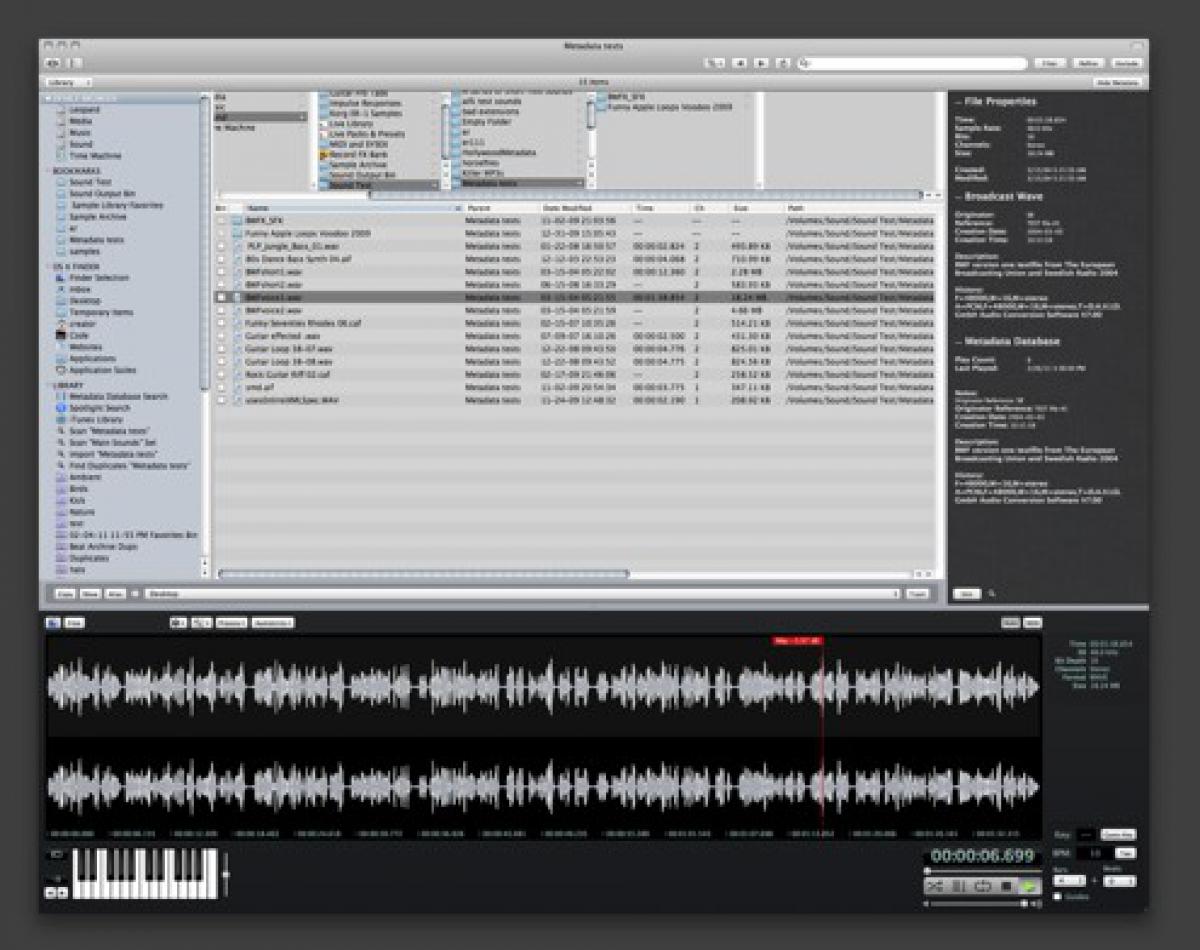Viewport: 1200px width, 950px height.
Task: Open Time Machine volume in sidebar
Action: (x=95, y=155)
